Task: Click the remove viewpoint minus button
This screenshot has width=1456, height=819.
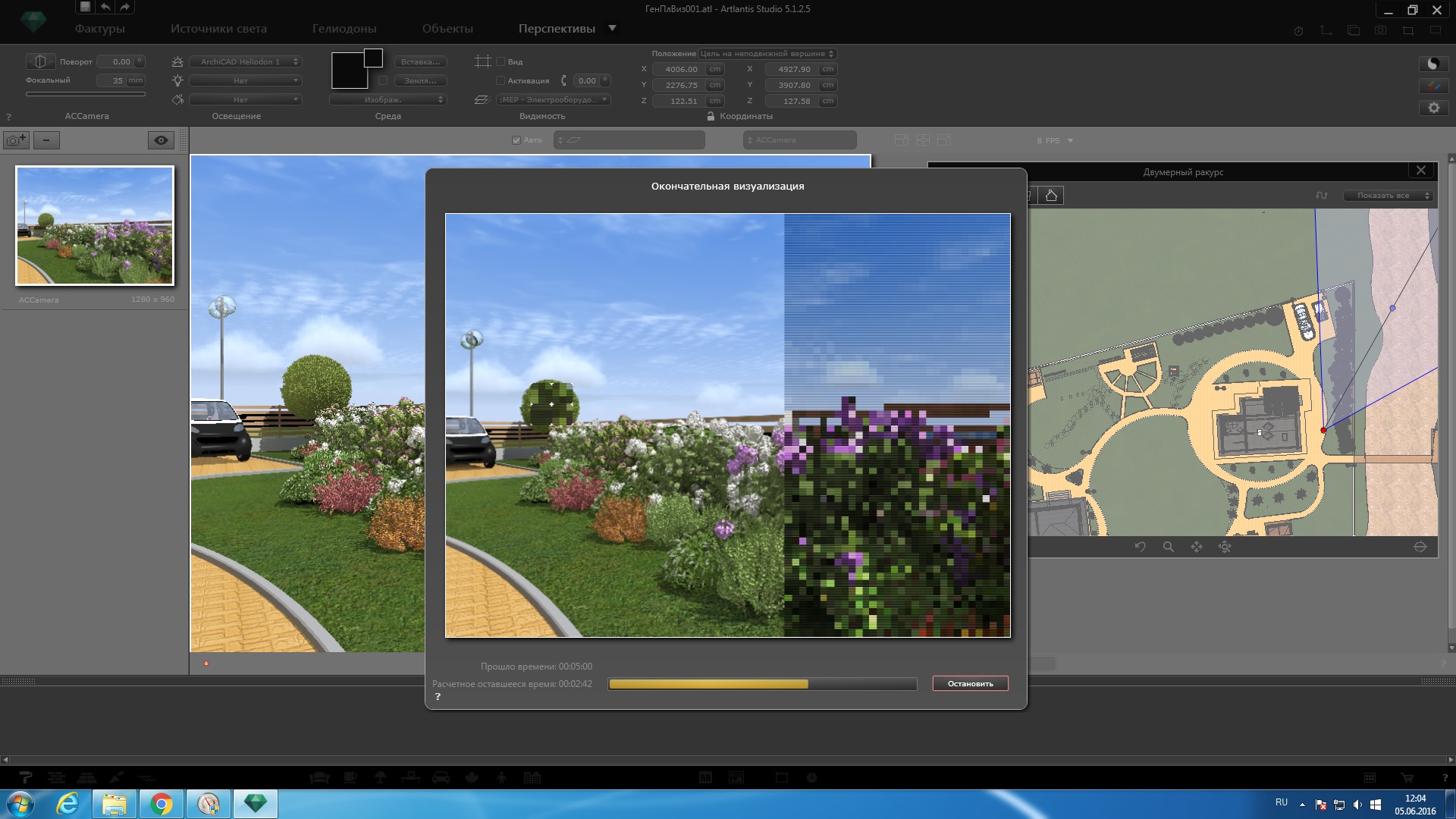Action: coord(46,140)
